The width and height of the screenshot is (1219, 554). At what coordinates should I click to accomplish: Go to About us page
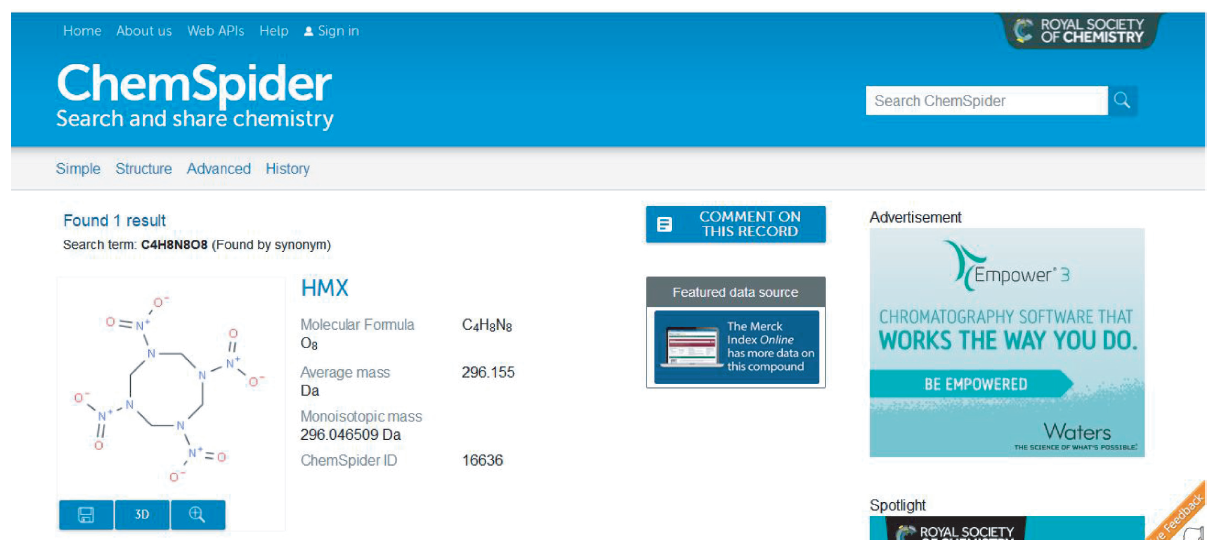[x=144, y=31]
